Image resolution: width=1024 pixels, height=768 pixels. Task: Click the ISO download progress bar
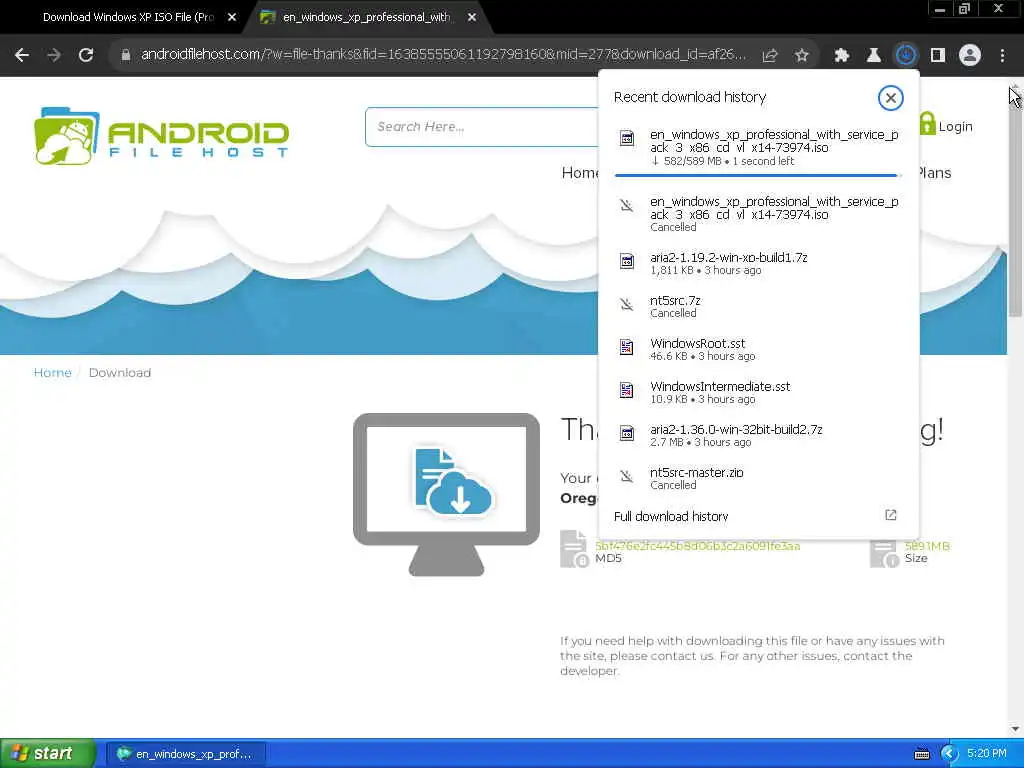point(758,175)
